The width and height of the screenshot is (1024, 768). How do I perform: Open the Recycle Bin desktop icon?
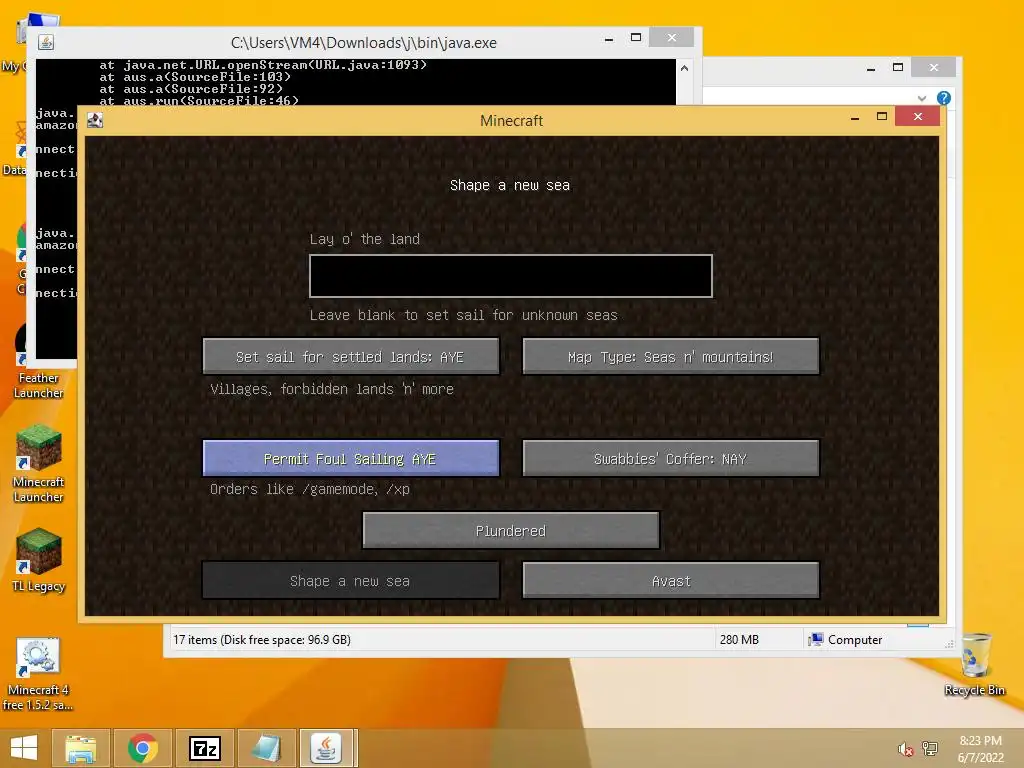click(x=975, y=665)
